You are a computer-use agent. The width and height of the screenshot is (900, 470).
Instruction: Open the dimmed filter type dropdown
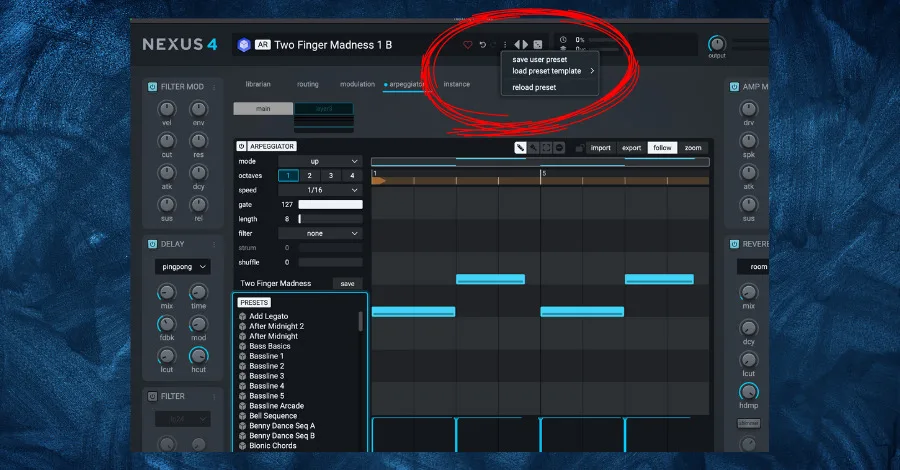pos(183,419)
